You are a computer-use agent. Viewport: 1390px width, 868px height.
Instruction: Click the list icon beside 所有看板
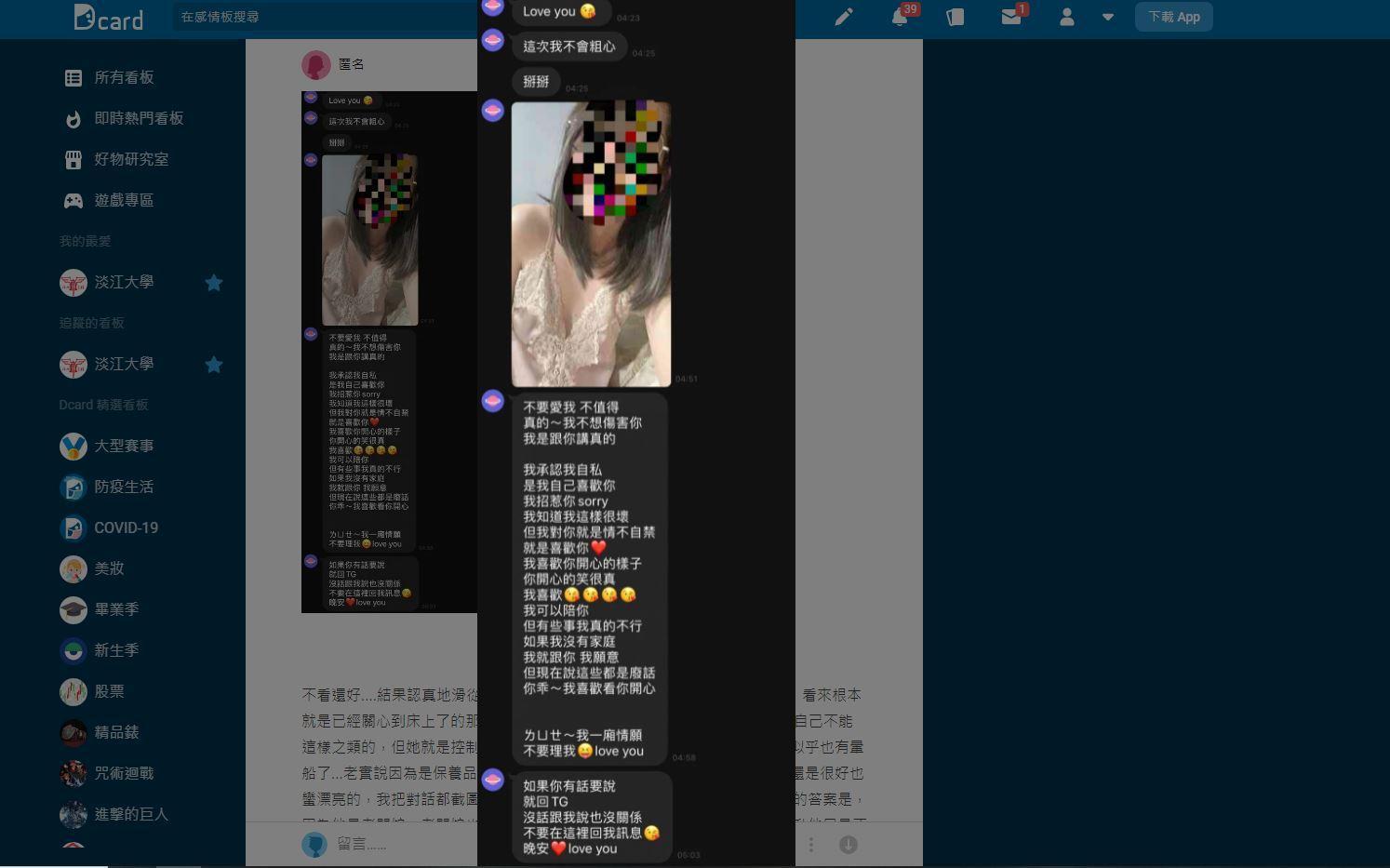click(x=74, y=78)
